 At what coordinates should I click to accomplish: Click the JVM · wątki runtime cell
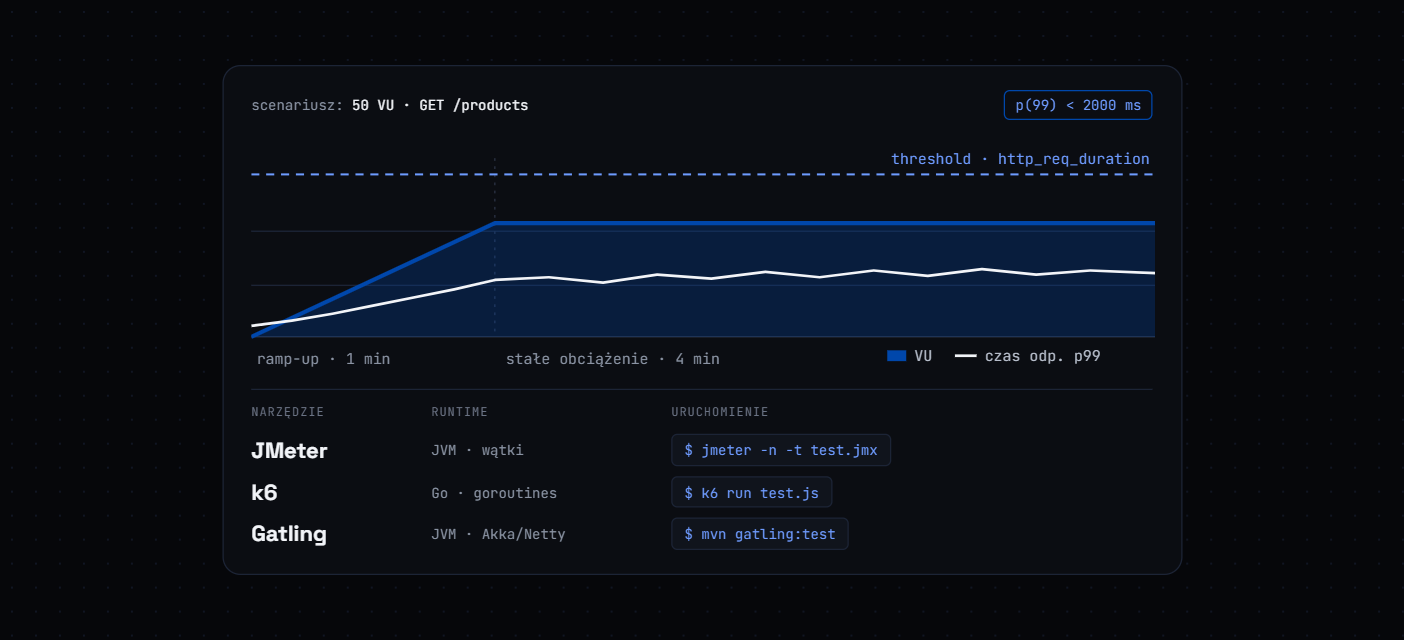pos(477,450)
